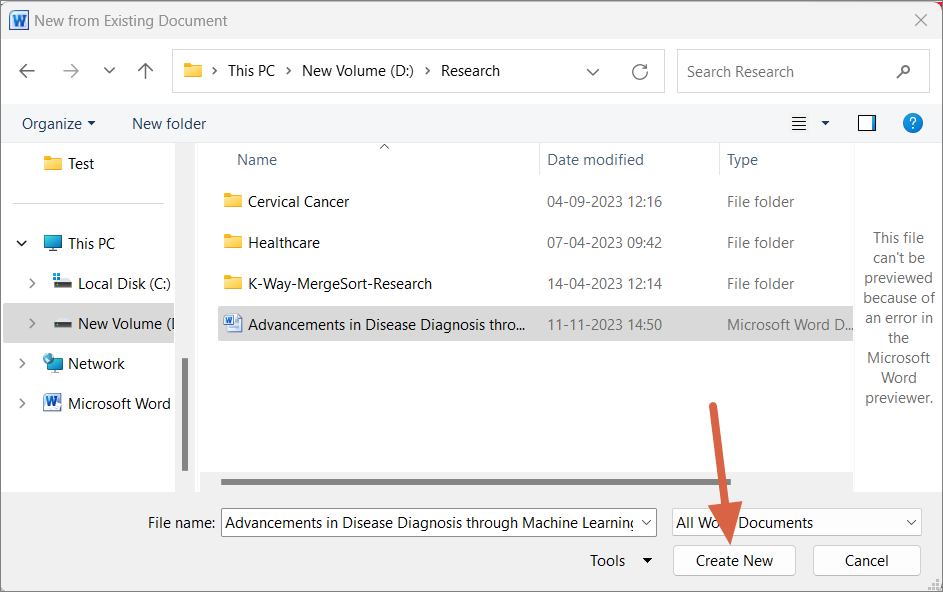Refresh the Research folder view
Screen dimensions: 943x592
[x=640, y=72]
